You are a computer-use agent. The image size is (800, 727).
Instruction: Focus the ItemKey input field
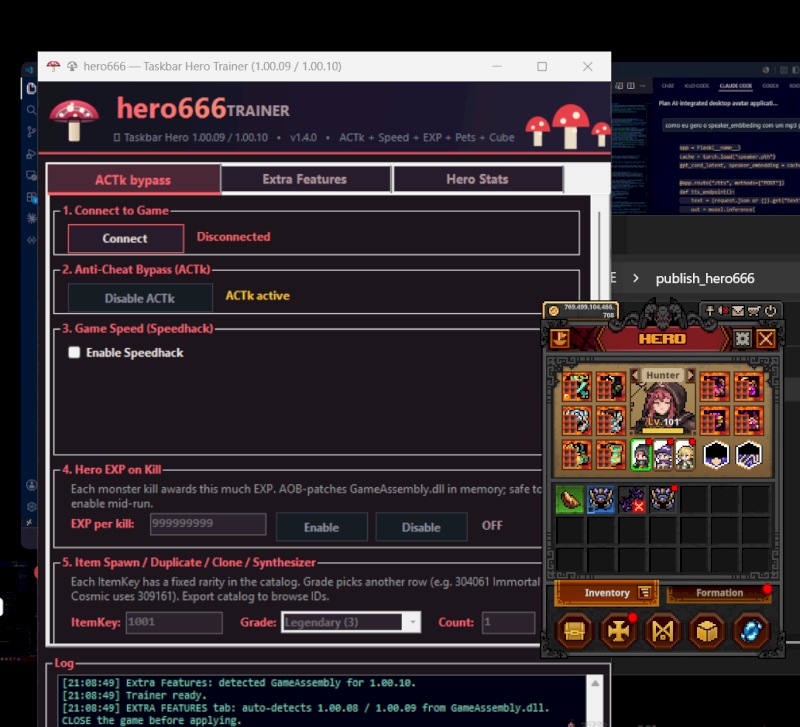(174, 622)
